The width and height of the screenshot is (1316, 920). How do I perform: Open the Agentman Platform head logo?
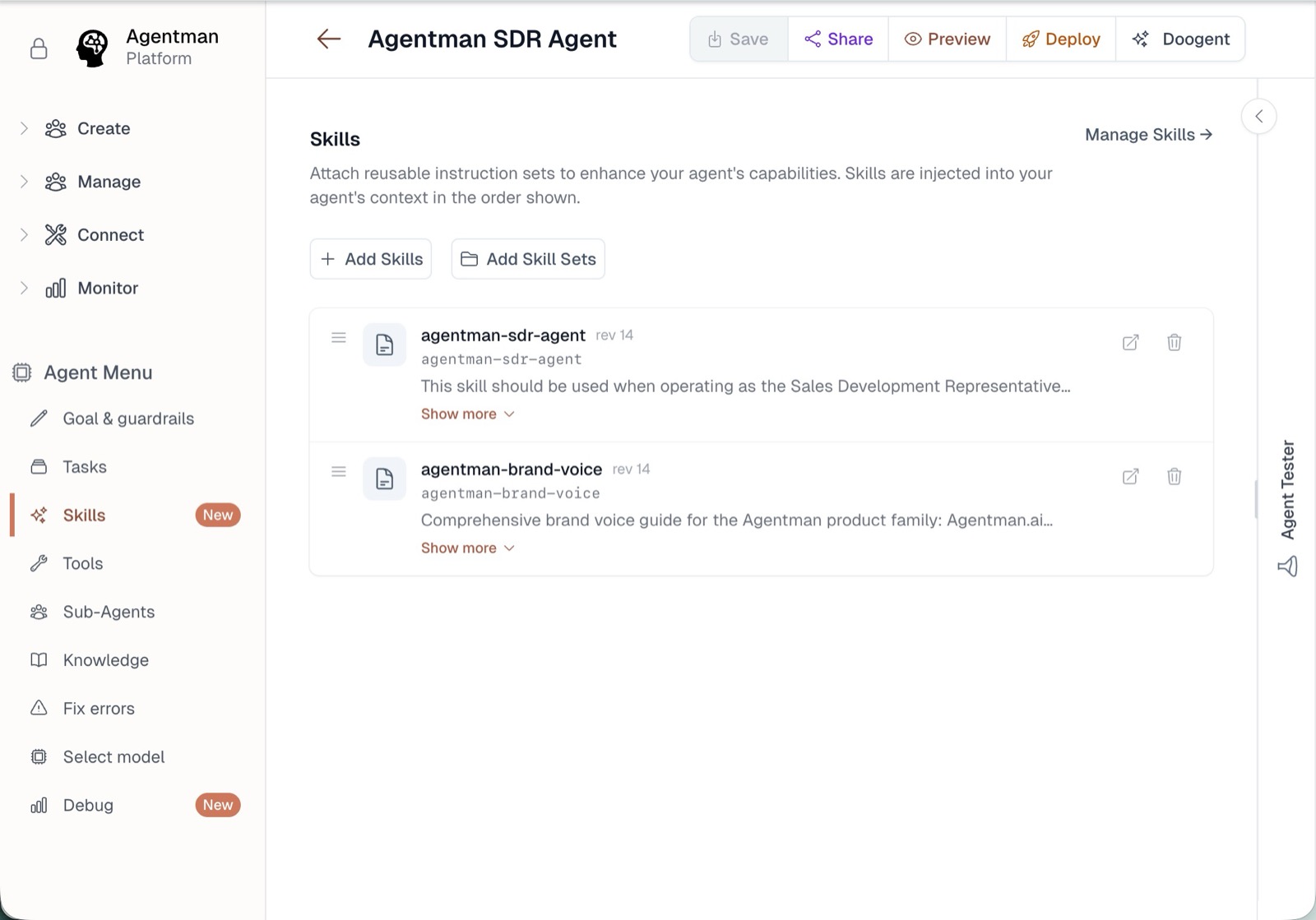92,49
